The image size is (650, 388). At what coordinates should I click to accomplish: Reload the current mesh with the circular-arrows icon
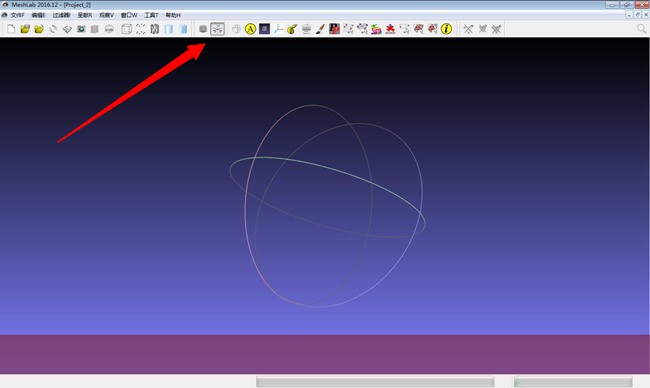pos(53,29)
